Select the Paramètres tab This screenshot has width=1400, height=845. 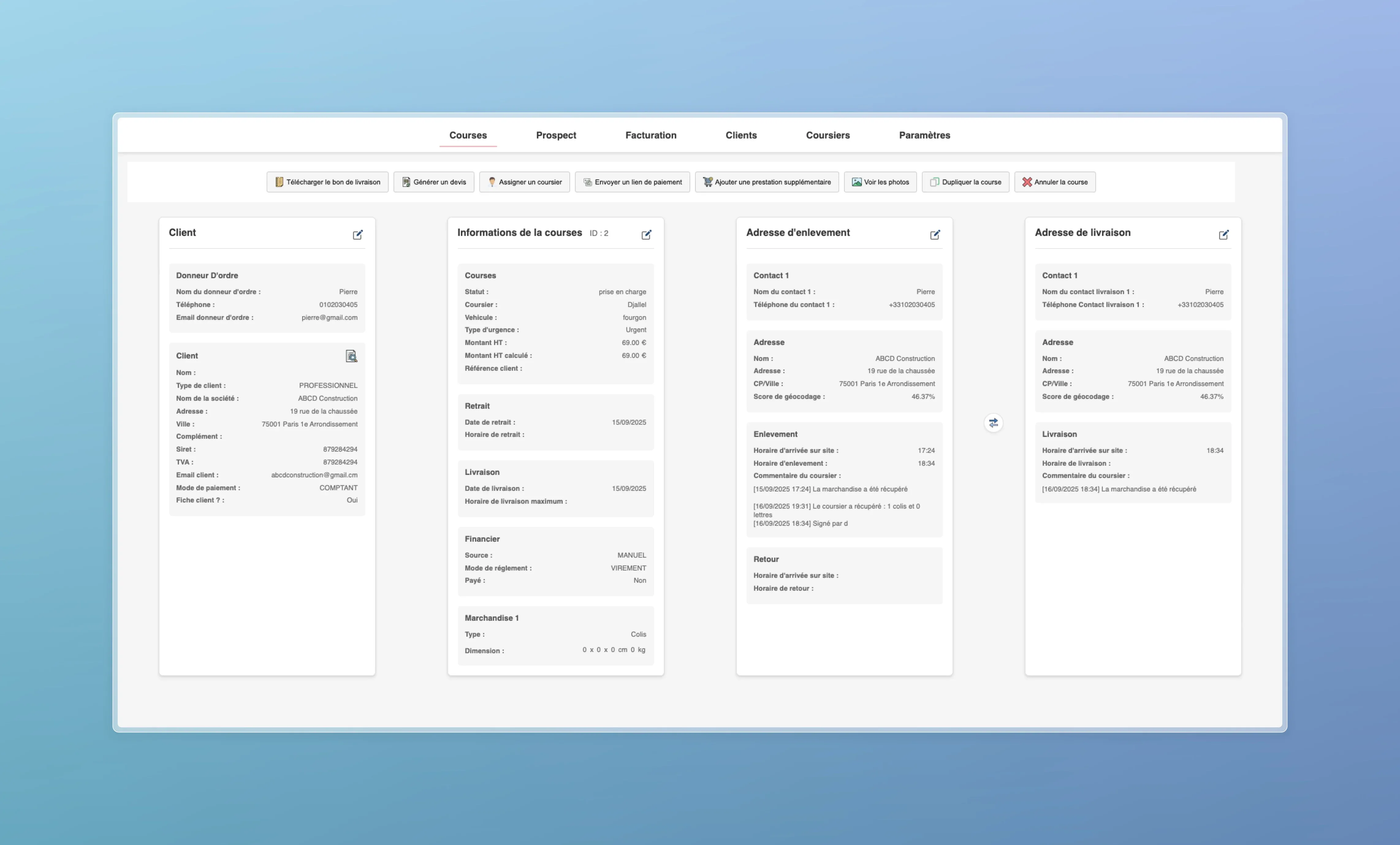pos(924,135)
